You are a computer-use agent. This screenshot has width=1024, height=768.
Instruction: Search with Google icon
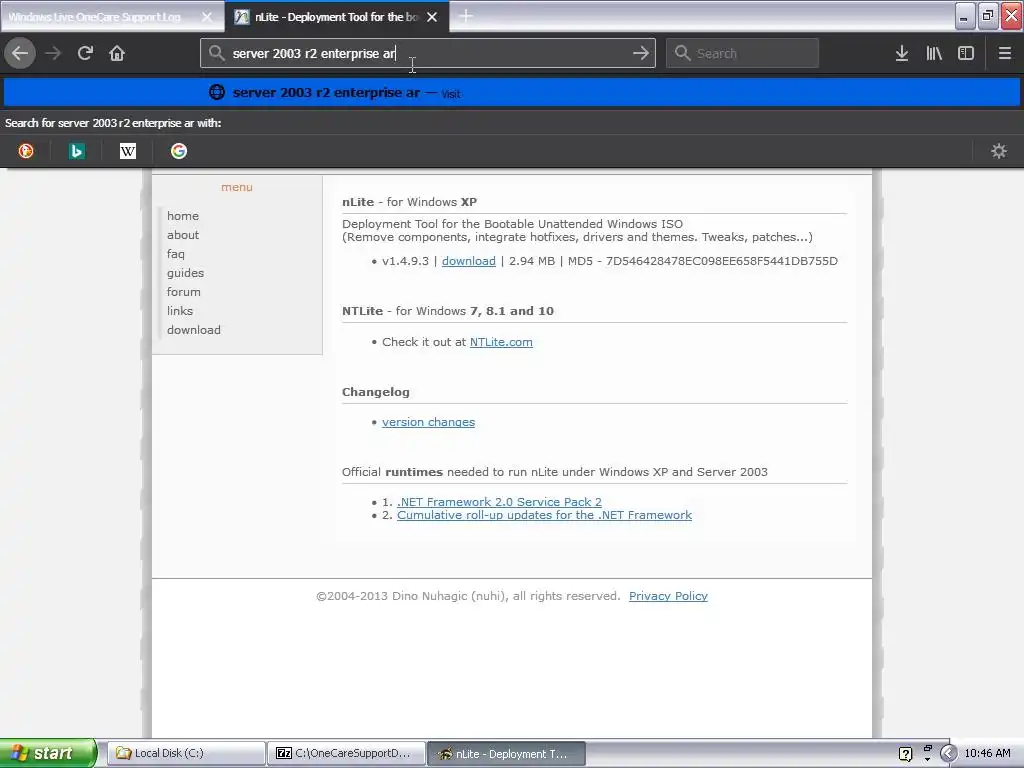point(179,151)
